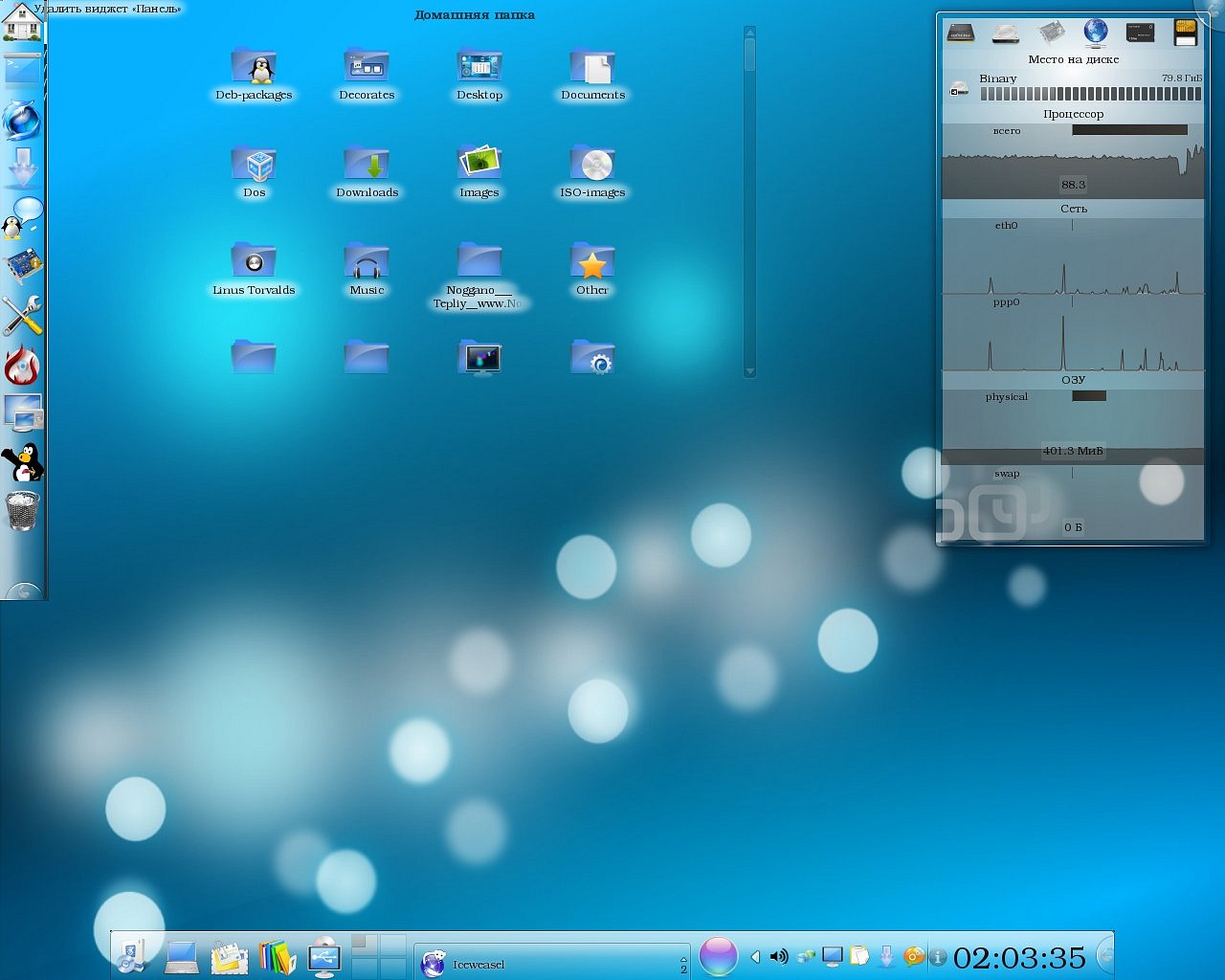
Task: Open the Home folder icon in side panel
Action: coord(22,23)
